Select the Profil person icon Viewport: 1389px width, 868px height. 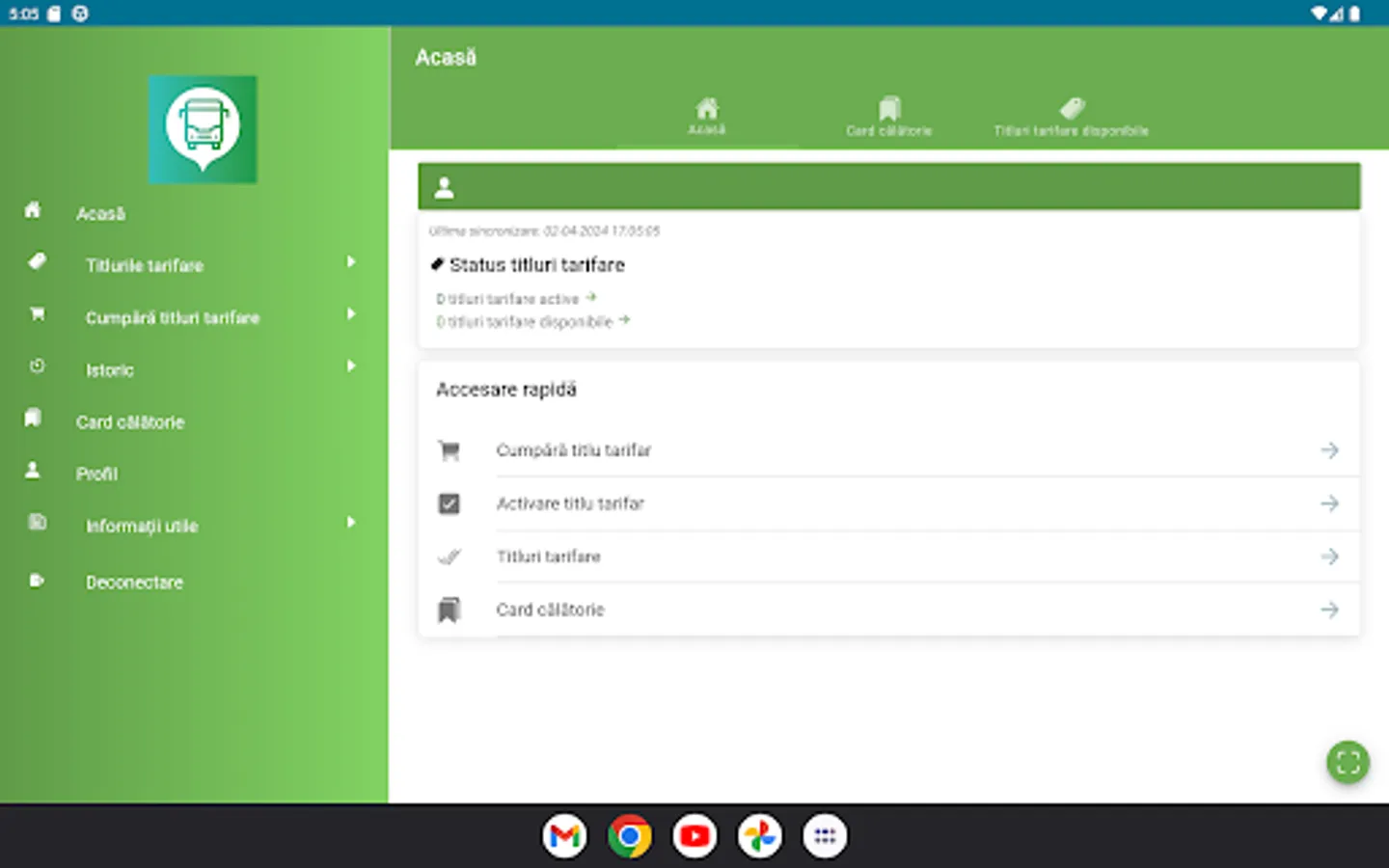(x=32, y=470)
